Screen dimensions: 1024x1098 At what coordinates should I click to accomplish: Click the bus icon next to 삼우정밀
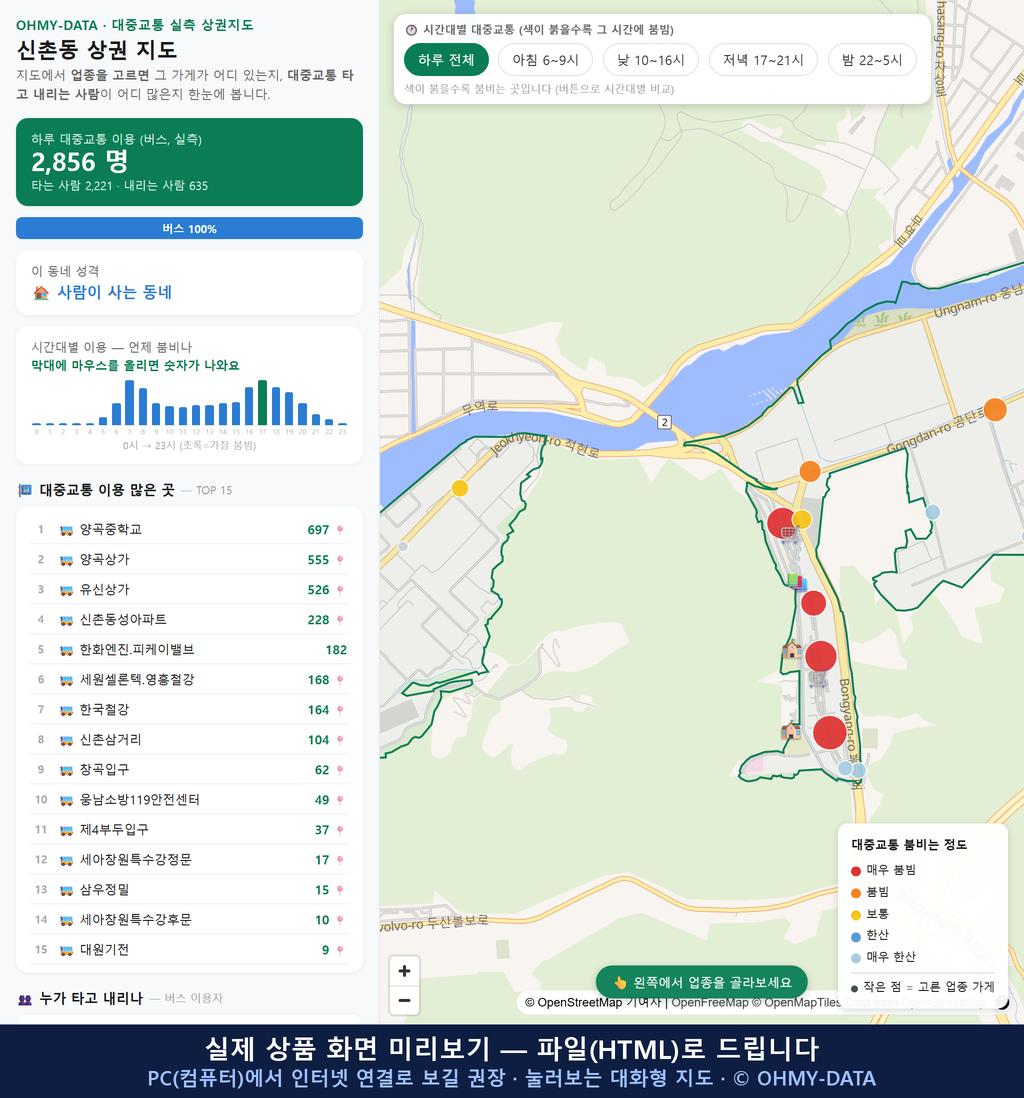tap(67, 891)
